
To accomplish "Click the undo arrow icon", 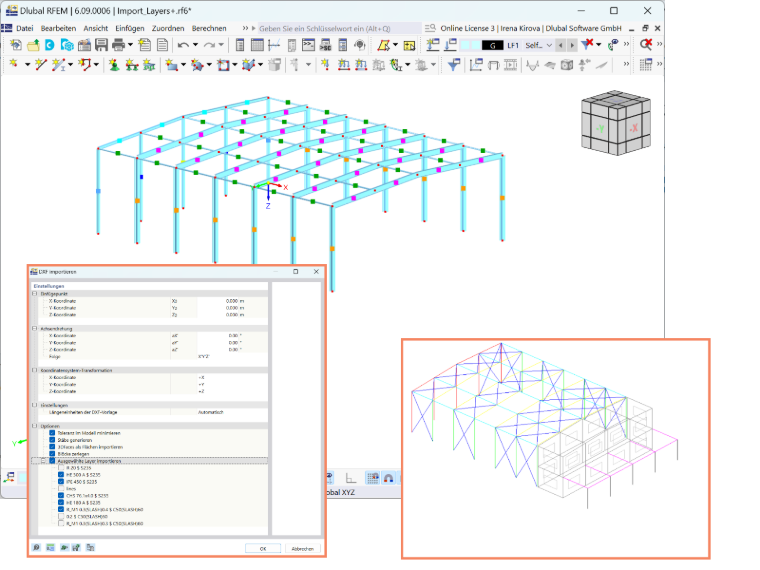I will [183, 45].
